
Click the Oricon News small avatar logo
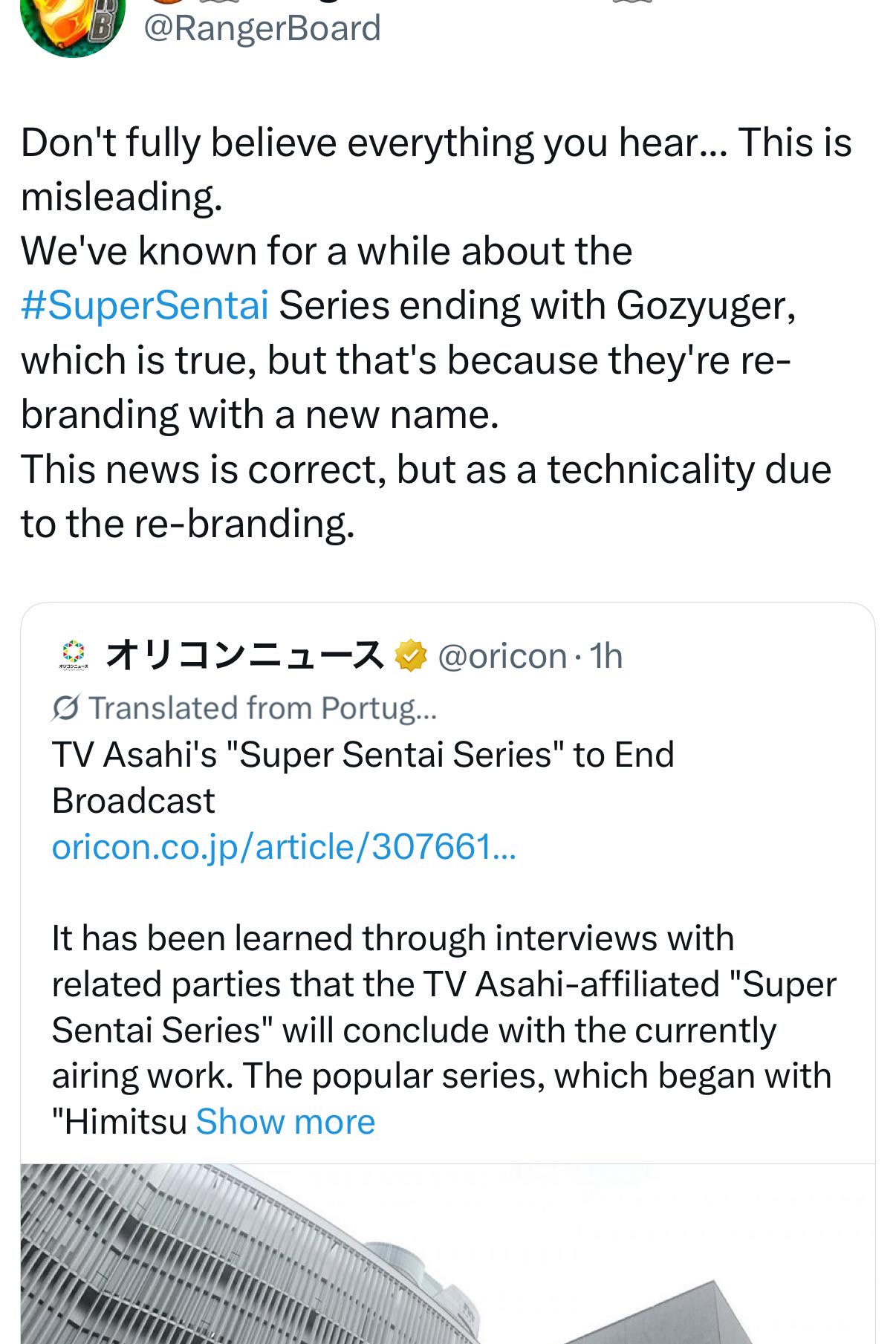pyautogui.click(x=73, y=655)
